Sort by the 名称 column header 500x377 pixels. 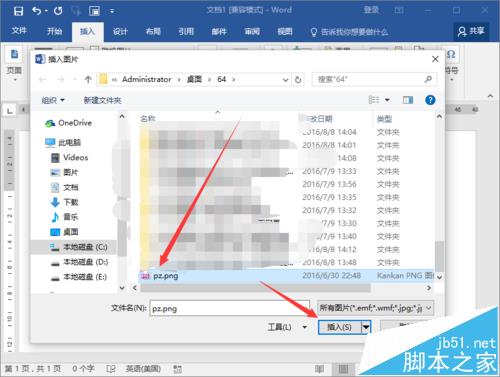pos(148,119)
